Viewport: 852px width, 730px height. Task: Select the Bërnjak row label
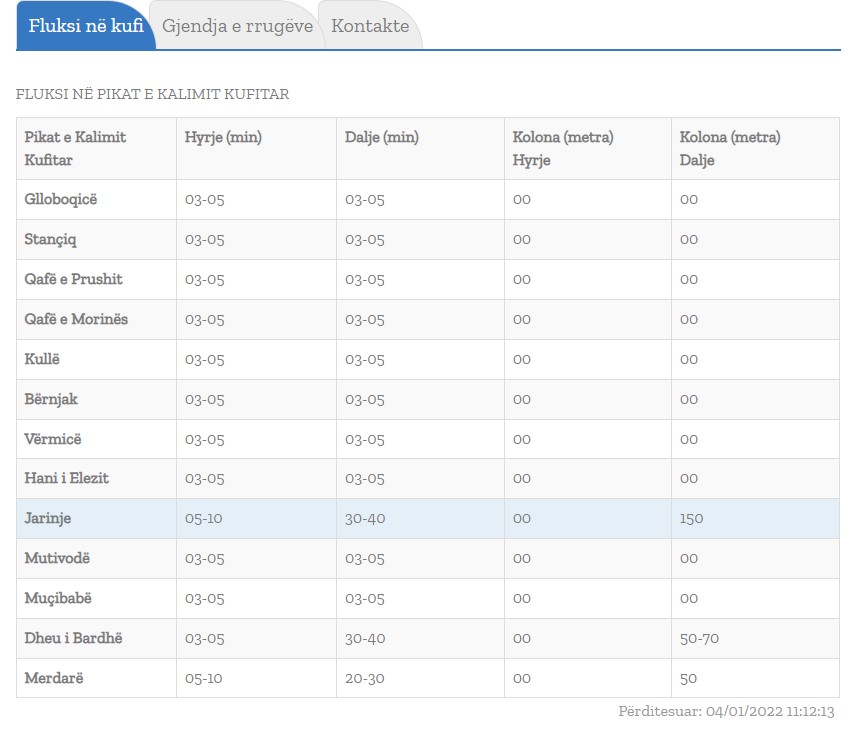51,399
